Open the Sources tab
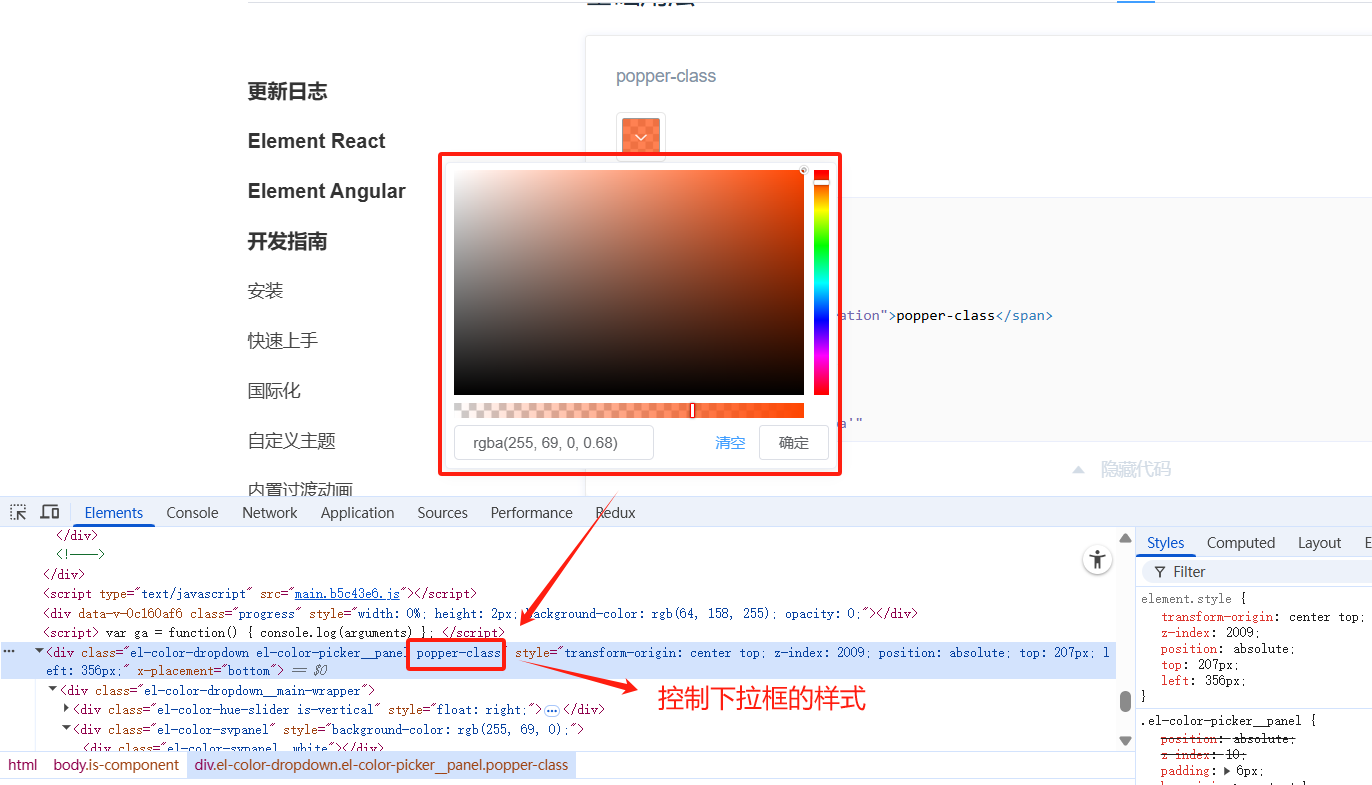This screenshot has height=785, width=1372. [x=442, y=512]
